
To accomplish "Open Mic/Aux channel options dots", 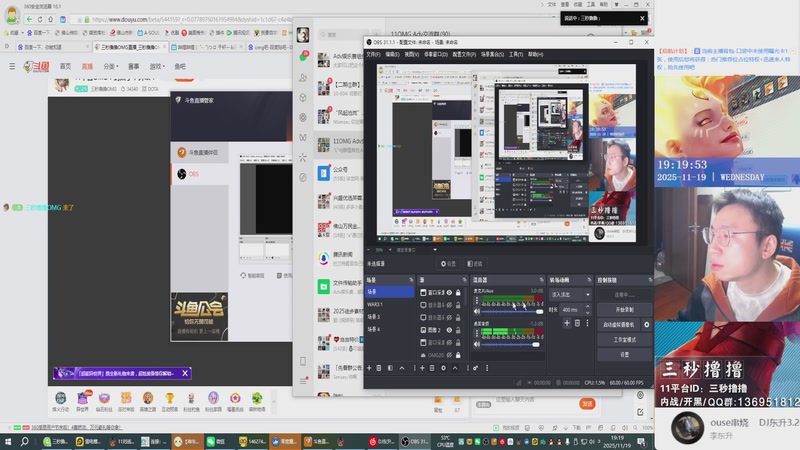I will coord(477,301).
